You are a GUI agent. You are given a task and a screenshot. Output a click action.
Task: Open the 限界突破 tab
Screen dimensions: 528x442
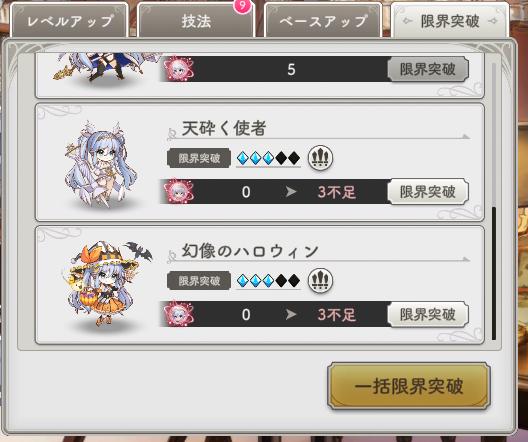click(x=450, y=21)
